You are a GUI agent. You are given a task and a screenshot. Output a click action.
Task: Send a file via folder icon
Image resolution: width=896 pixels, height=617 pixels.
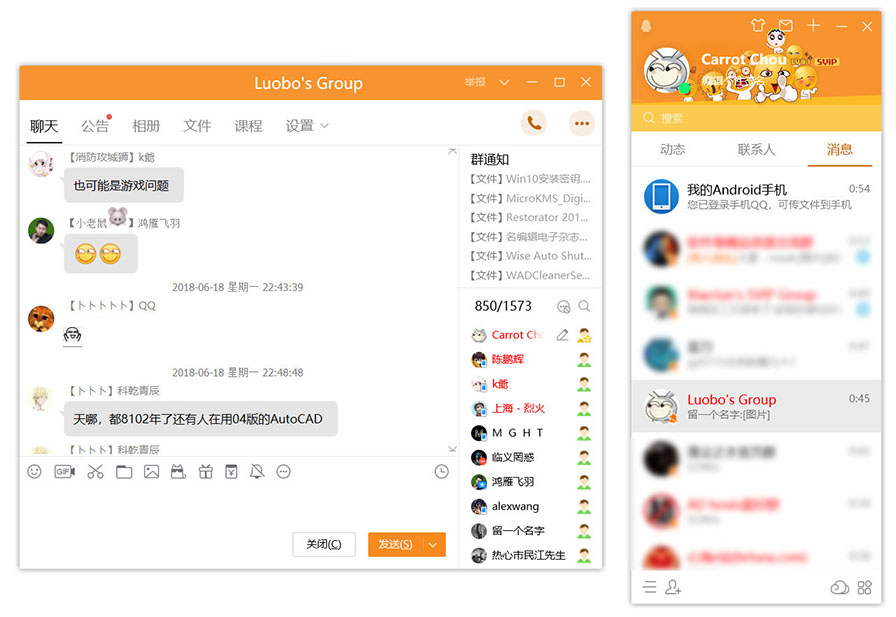[124, 472]
